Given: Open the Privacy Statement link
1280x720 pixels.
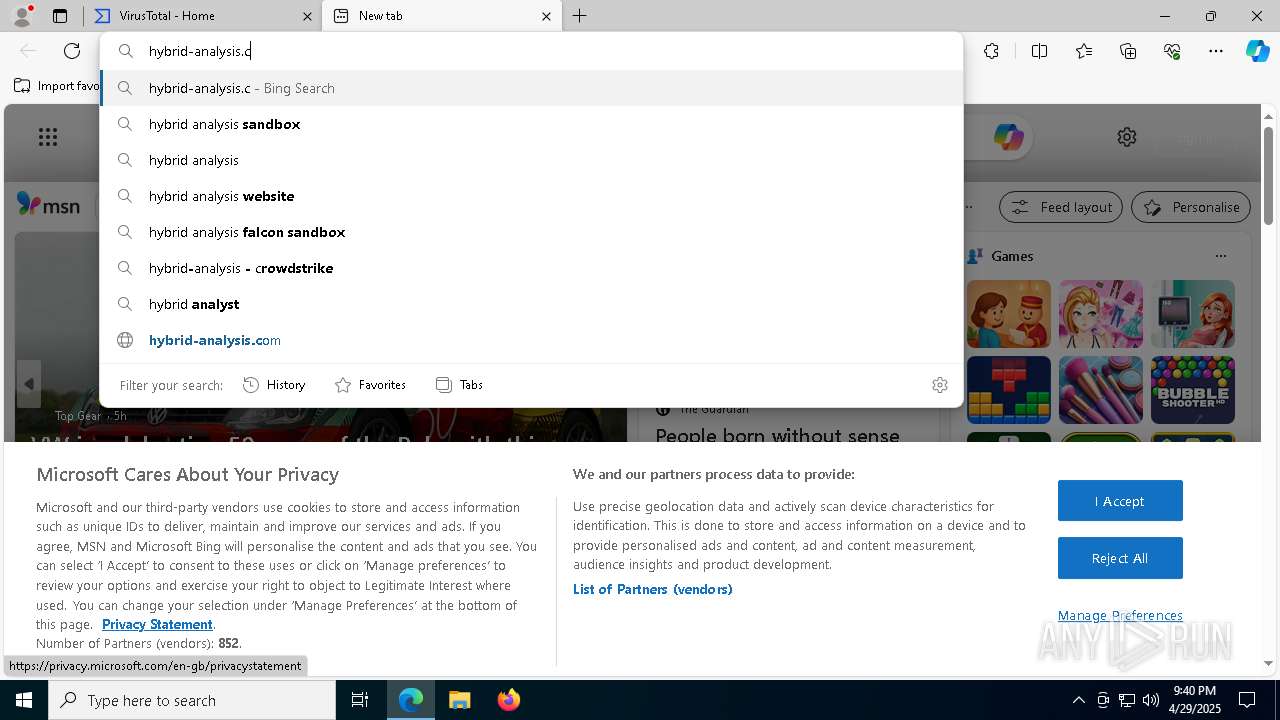Looking at the screenshot, I should tap(157, 624).
